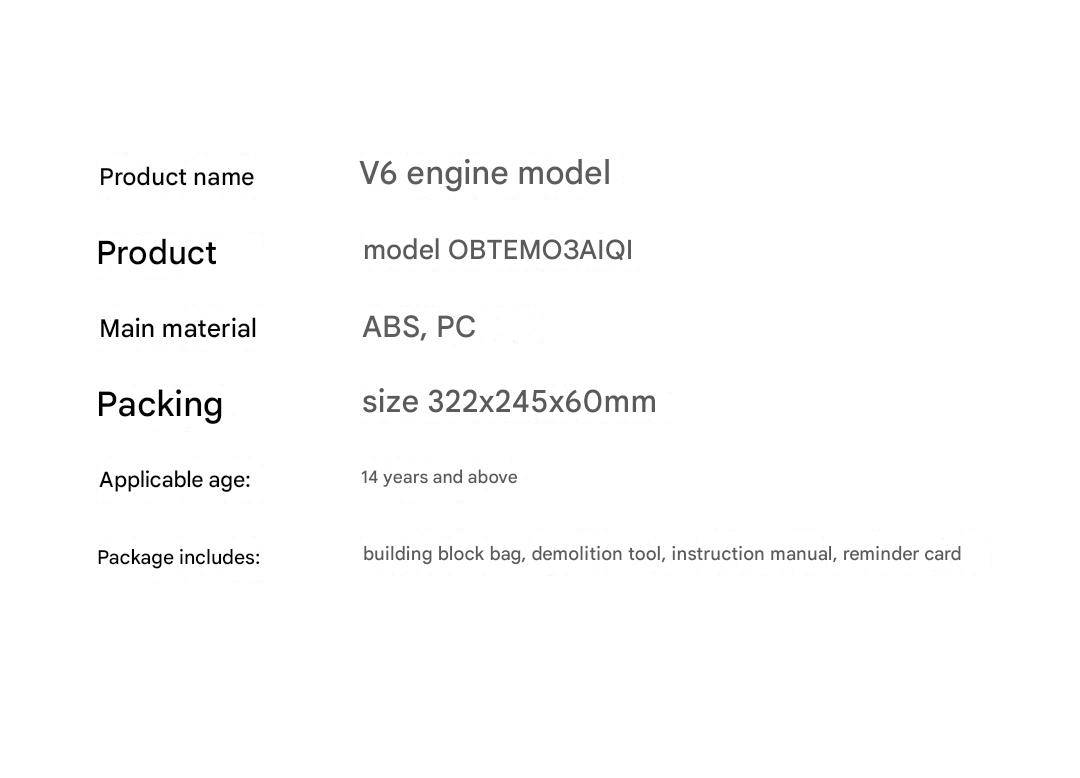Click the 'Main material' label
The width and height of the screenshot is (1080, 778).
pos(178,328)
